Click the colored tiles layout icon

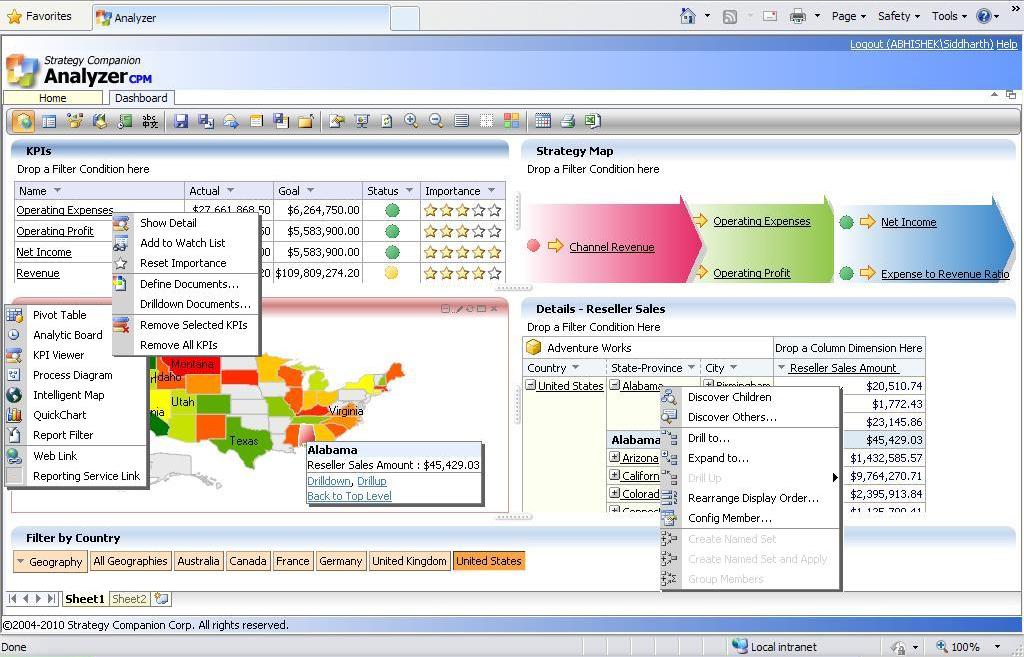[x=511, y=121]
